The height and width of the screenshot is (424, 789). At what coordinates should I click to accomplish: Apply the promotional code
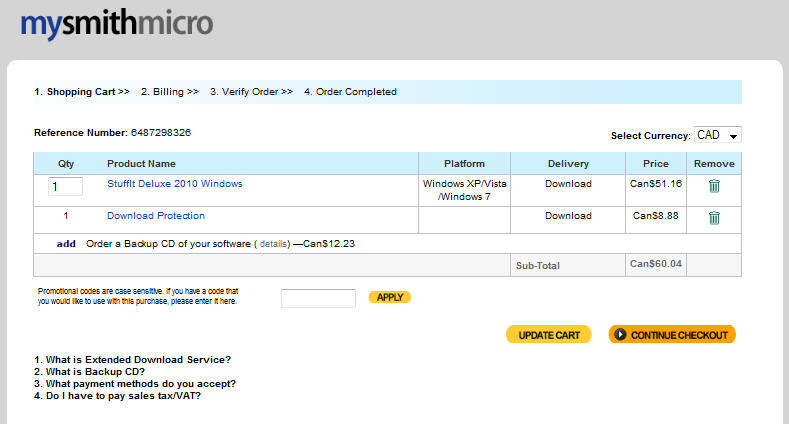click(x=390, y=297)
